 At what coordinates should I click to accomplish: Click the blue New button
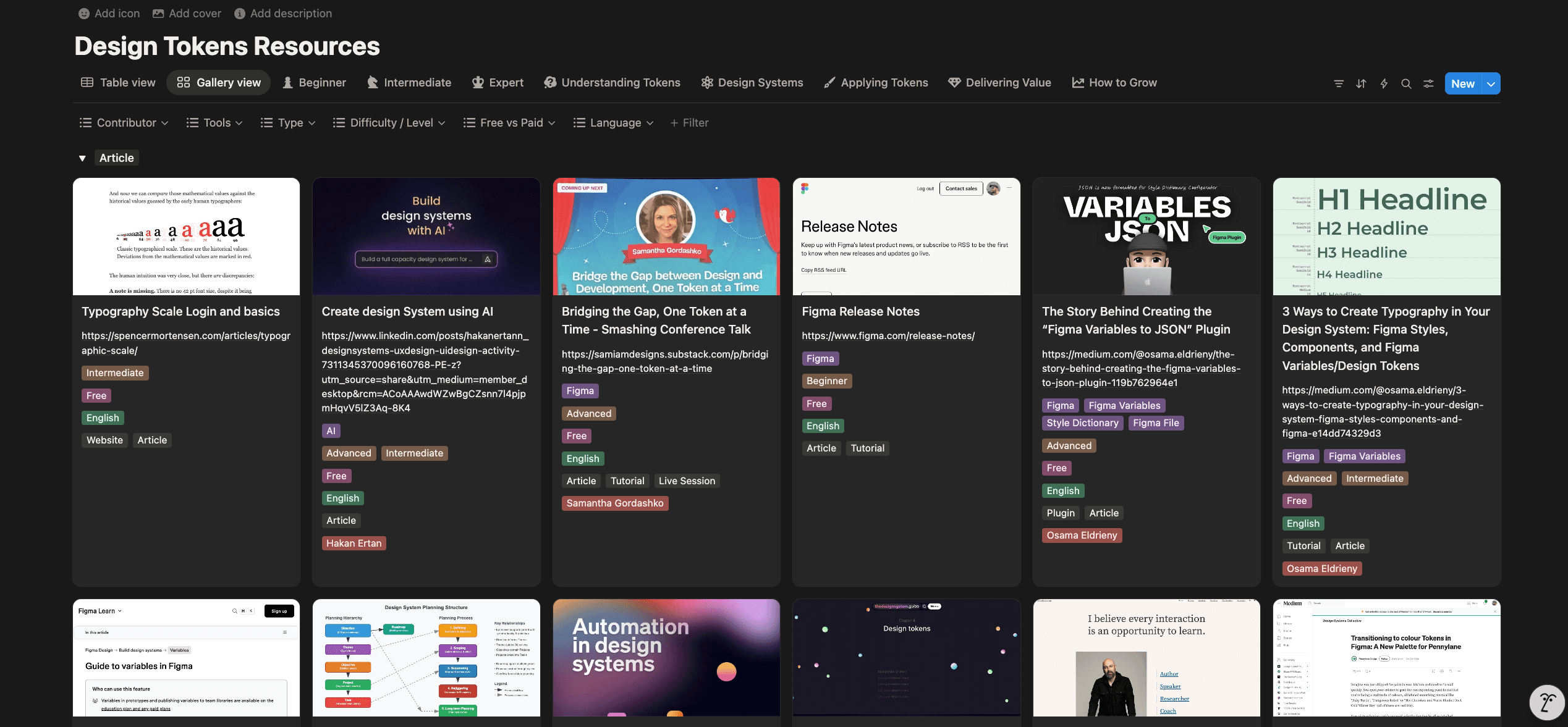(x=1462, y=83)
